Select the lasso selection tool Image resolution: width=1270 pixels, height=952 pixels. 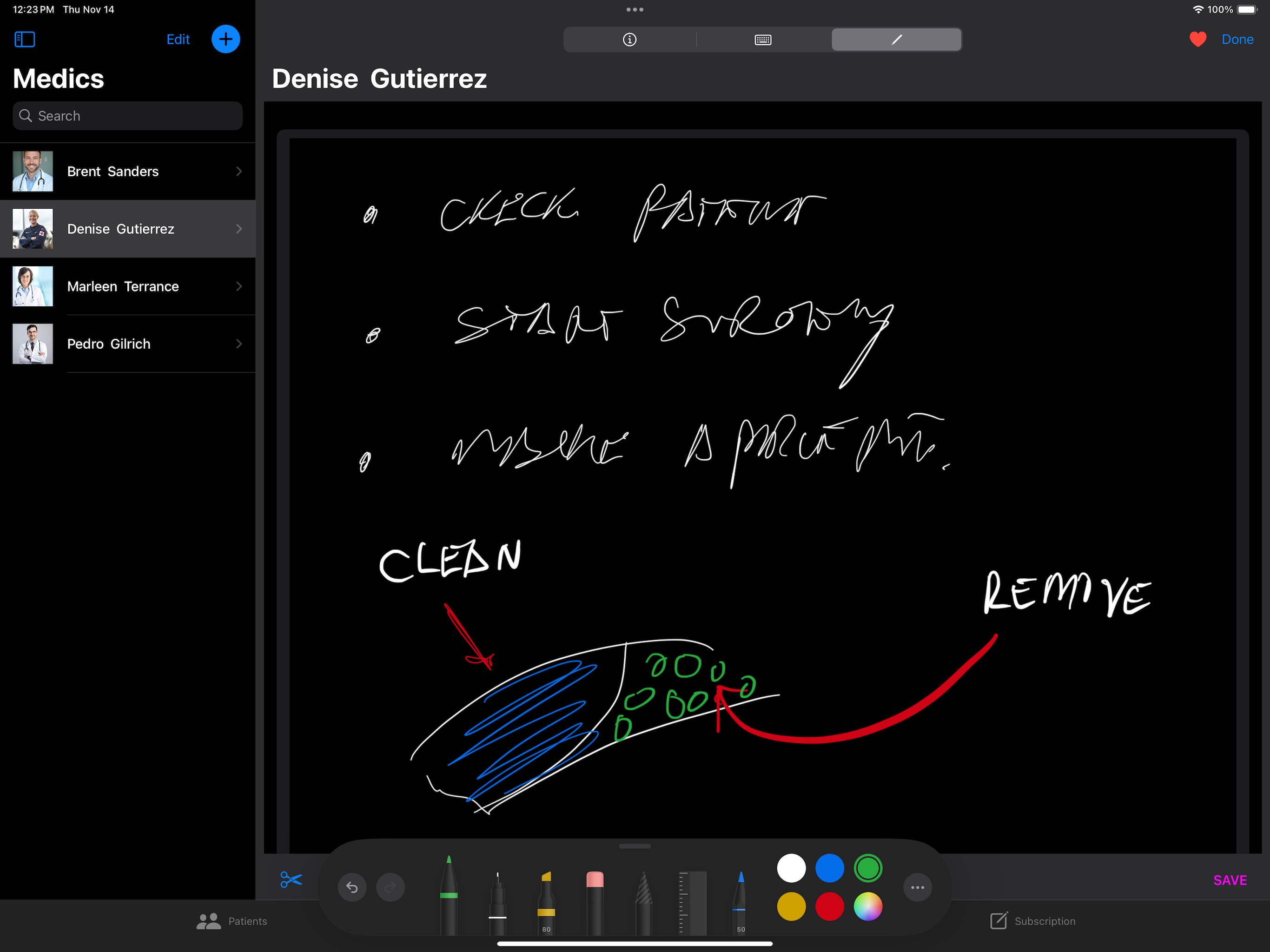pos(644,903)
